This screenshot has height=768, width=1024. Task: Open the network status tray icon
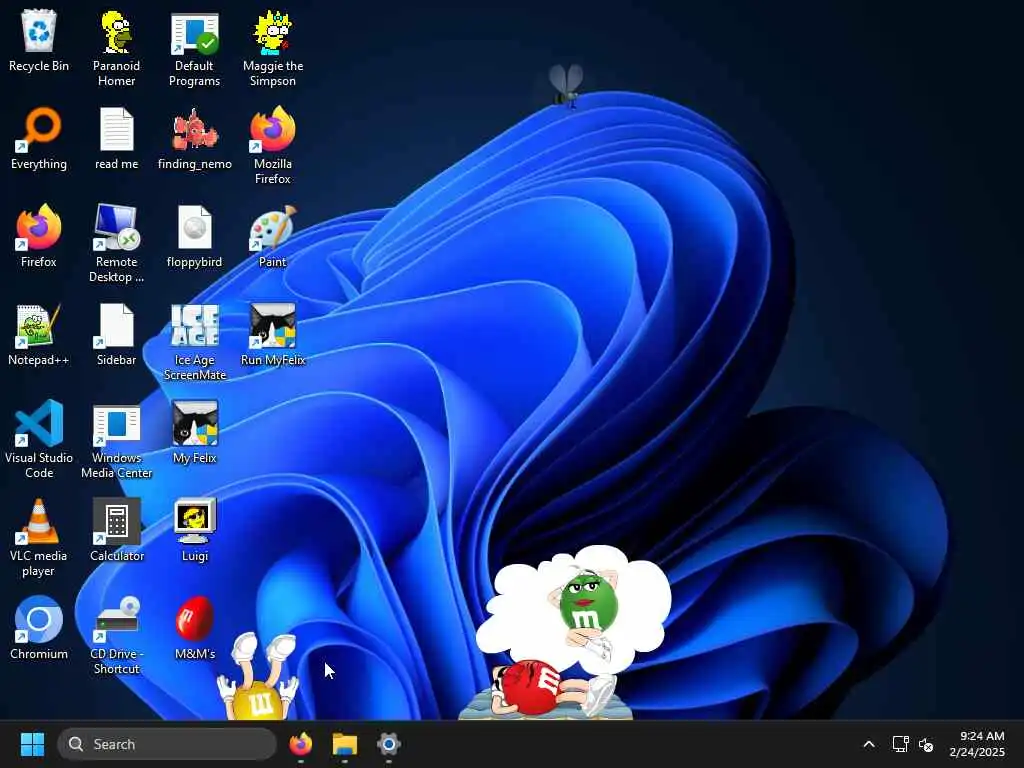pos(901,744)
